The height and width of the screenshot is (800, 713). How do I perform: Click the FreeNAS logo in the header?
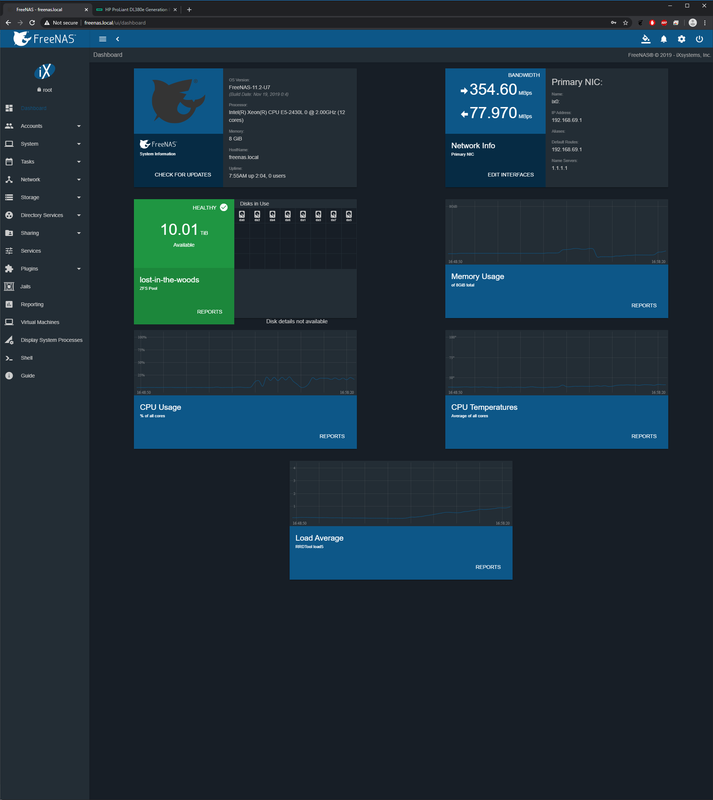(44, 39)
